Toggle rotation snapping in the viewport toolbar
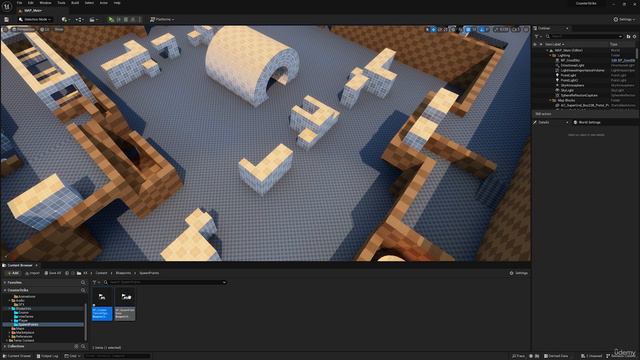640x360 pixels. coord(482,29)
